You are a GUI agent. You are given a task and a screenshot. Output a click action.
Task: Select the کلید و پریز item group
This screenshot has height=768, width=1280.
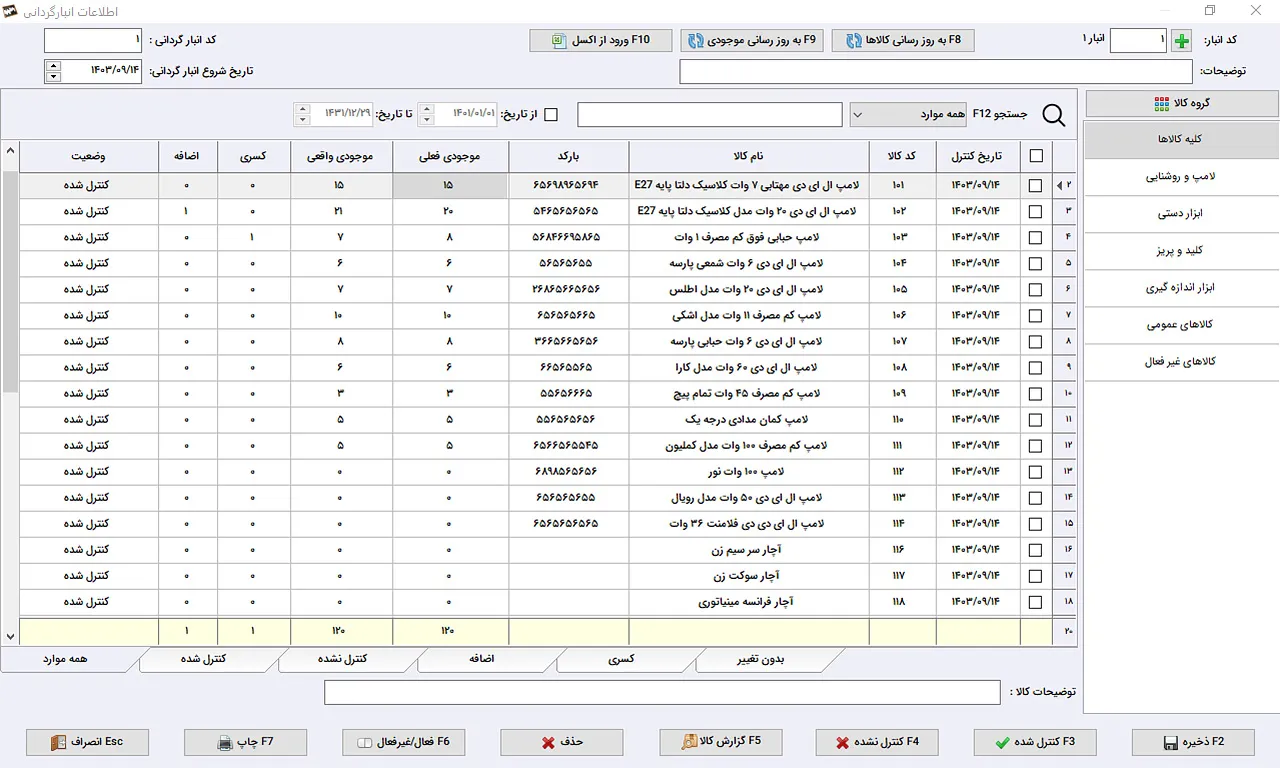click(1182, 251)
